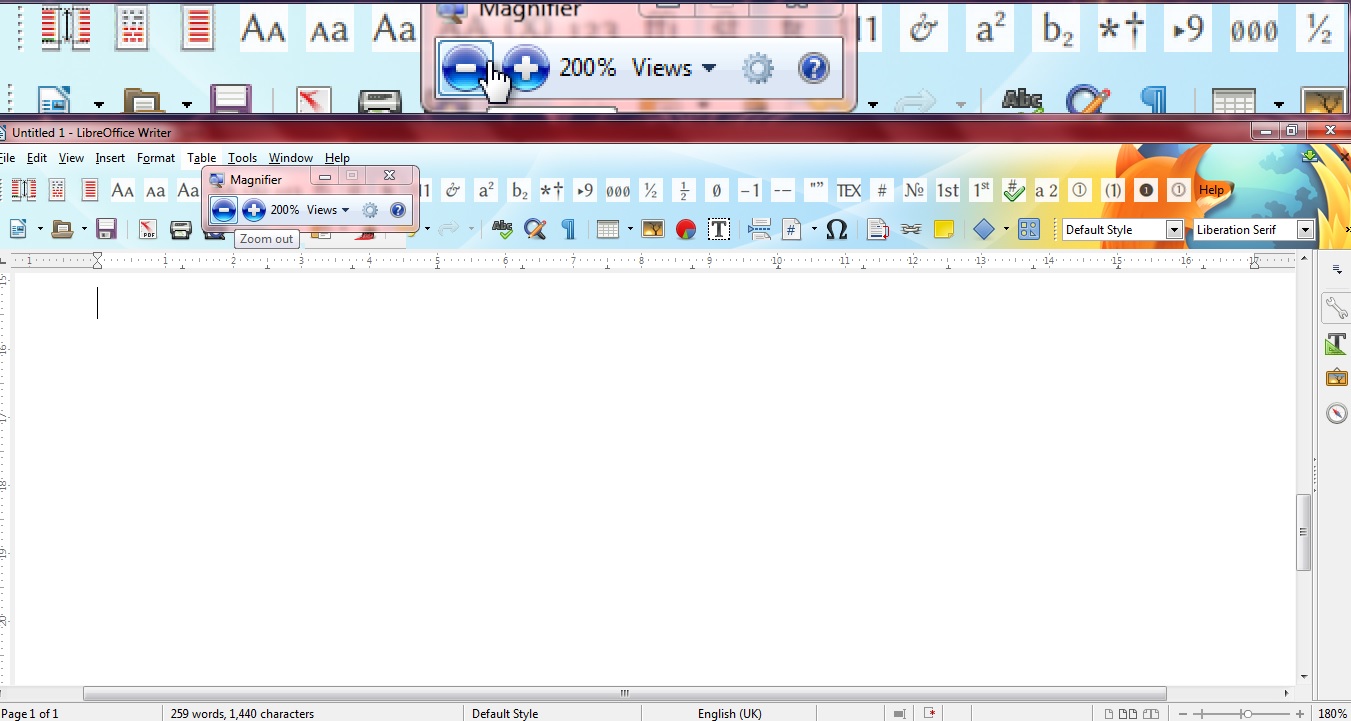The height and width of the screenshot is (721, 1351).
Task: Open Find & Replace with the magnifier icon
Action: pos(535,229)
